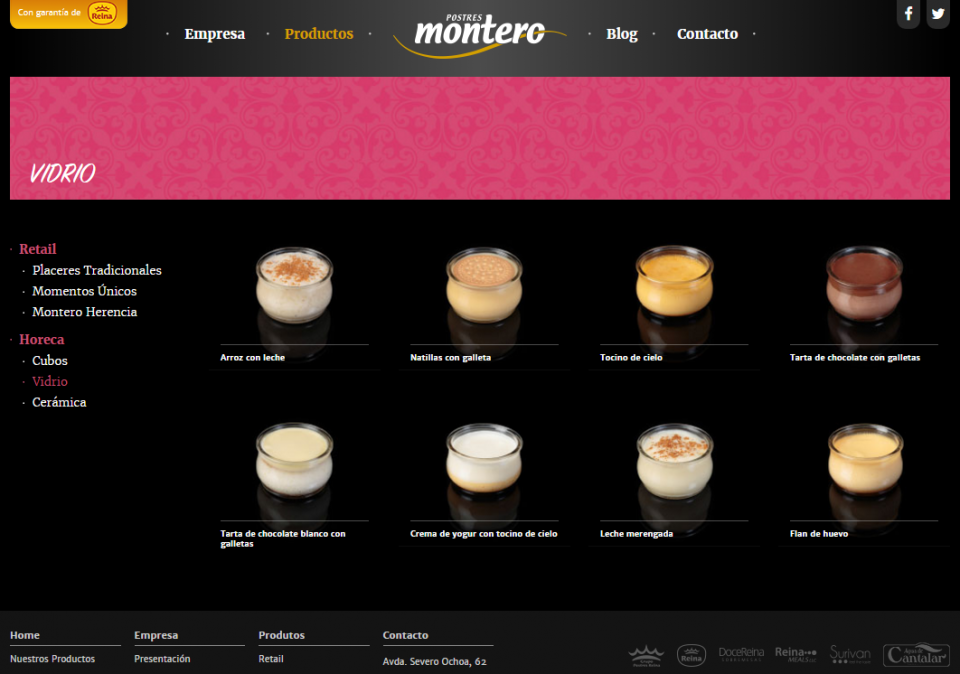Image resolution: width=960 pixels, height=674 pixels.
Task: Click the Agua de Cantalar footer logo
Action: (916, 655)
